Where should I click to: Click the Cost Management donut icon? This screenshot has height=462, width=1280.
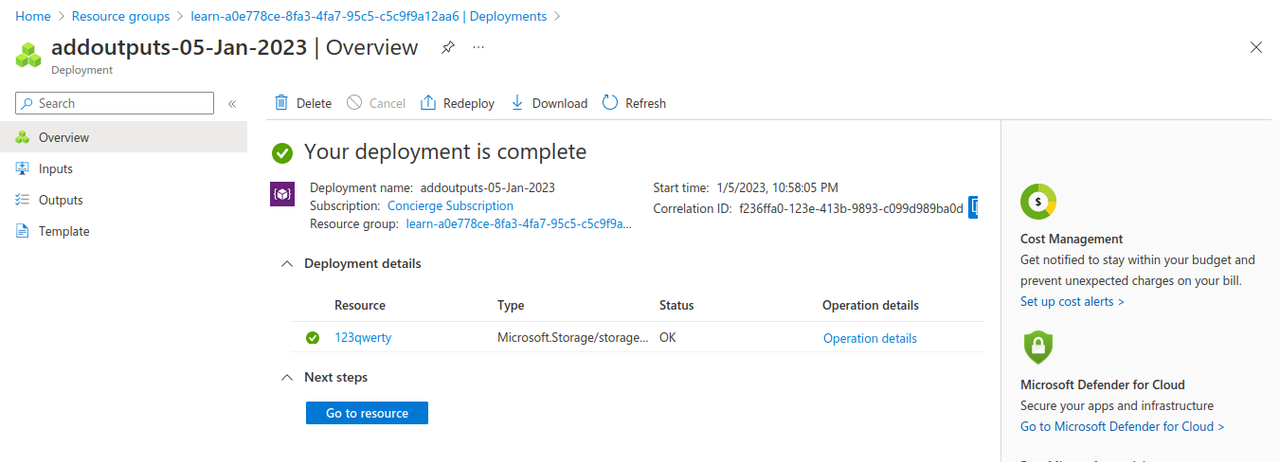point(1038,202)
